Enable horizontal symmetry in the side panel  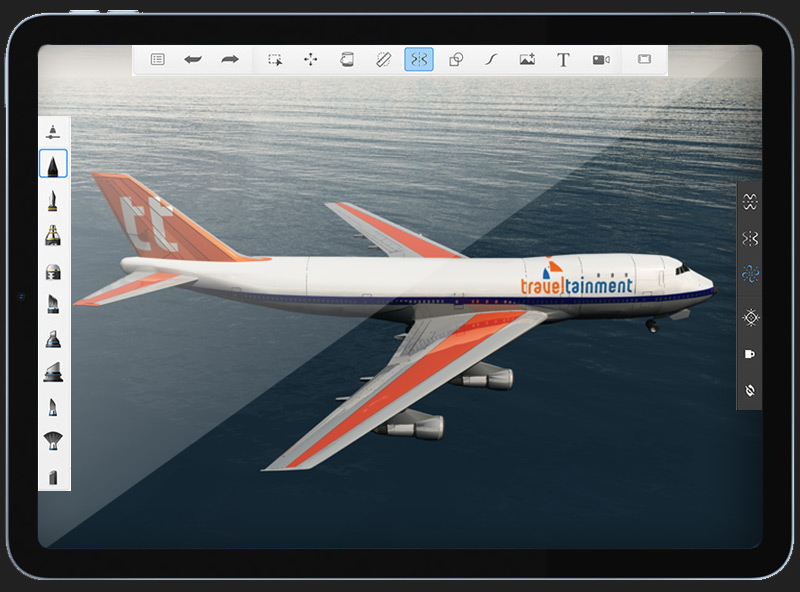[x=750, y=201]
